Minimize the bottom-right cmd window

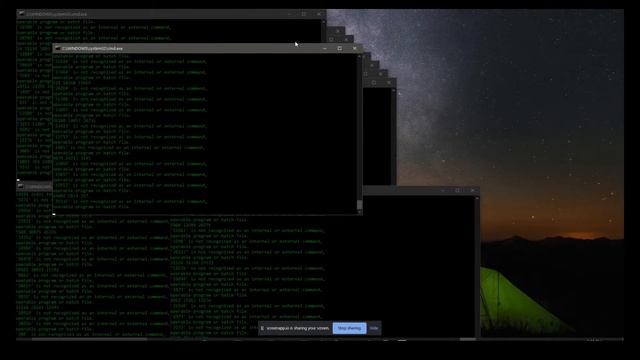click(x=443, y=191)
